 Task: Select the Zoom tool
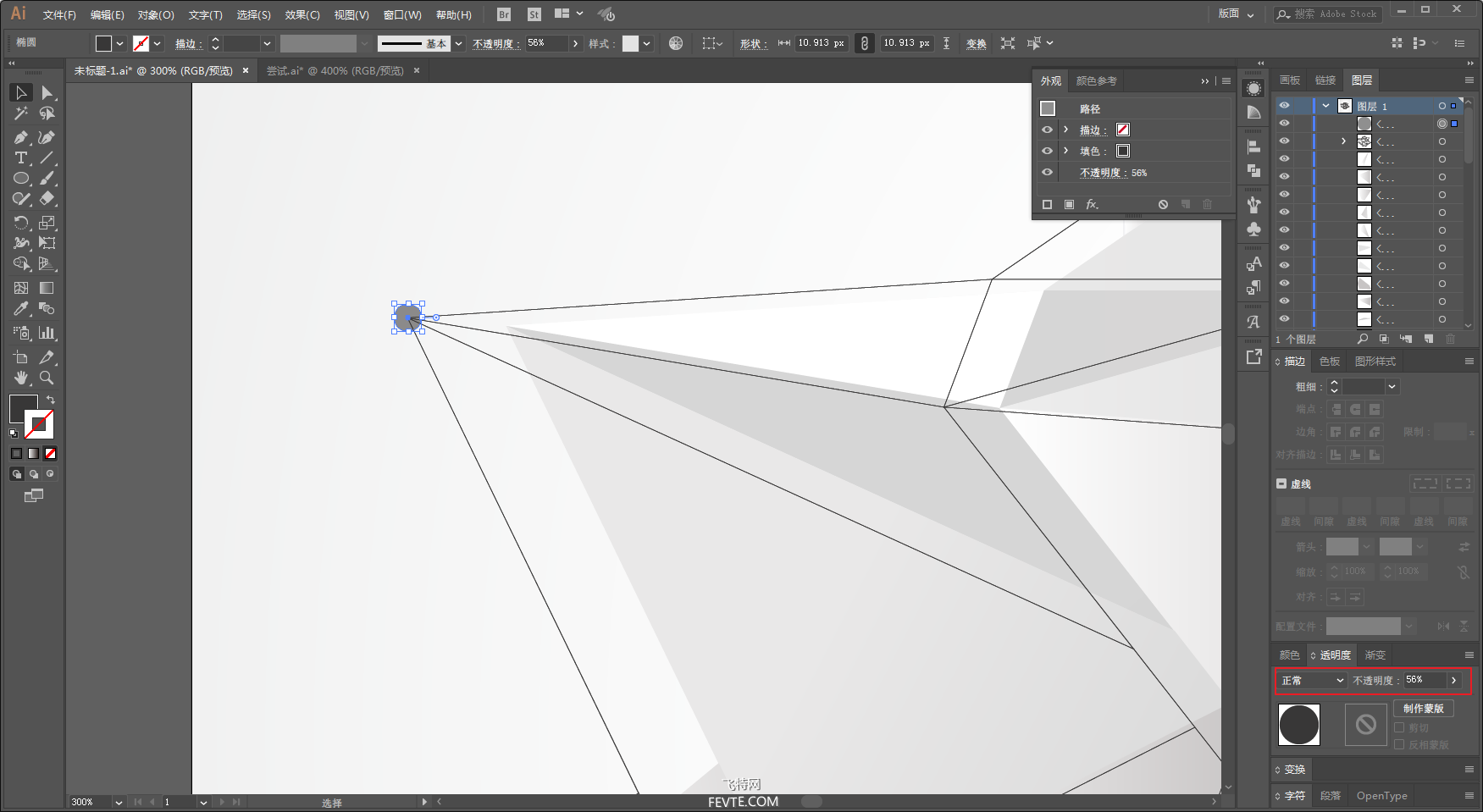(47, 378)
